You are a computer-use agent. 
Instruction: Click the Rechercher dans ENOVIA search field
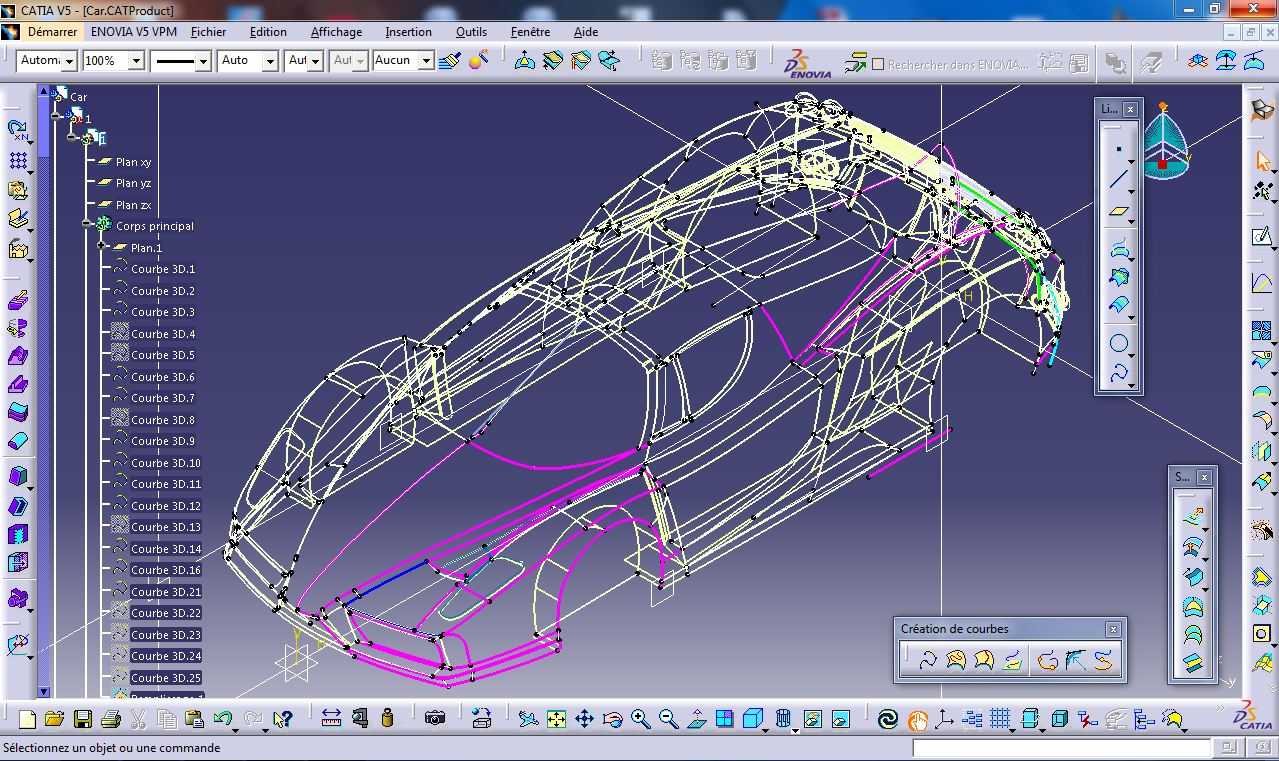[x=957, y=64]
